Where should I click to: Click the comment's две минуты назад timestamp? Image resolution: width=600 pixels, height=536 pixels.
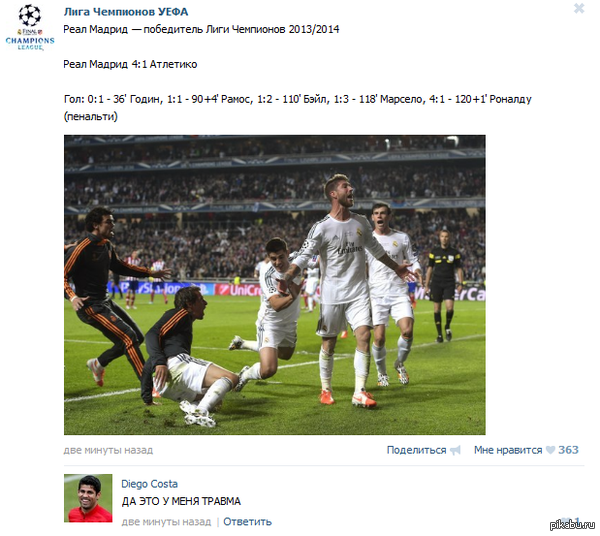[166, 521]
